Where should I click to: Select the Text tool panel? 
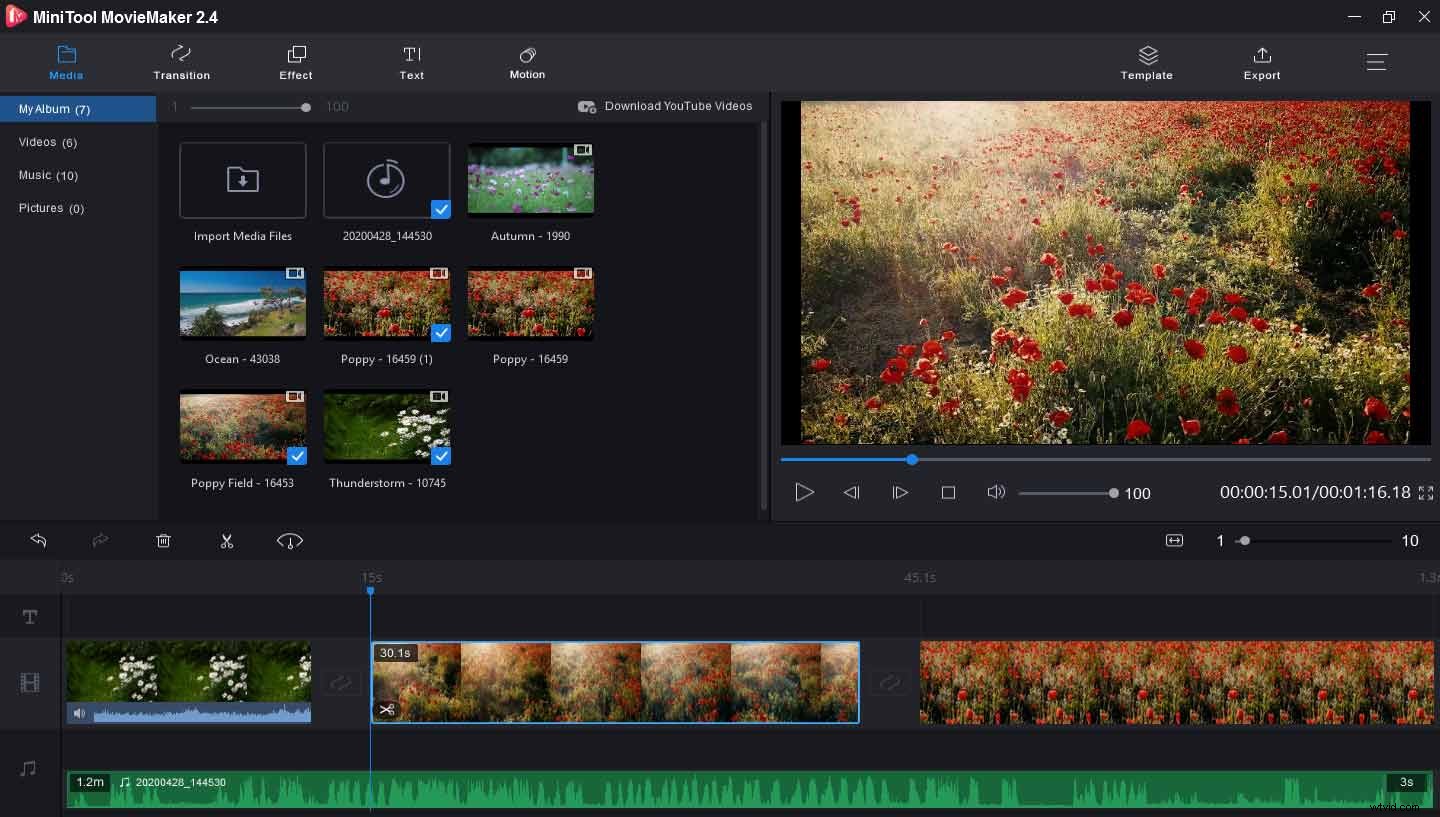pyautogui.click(x=411, y=63)
